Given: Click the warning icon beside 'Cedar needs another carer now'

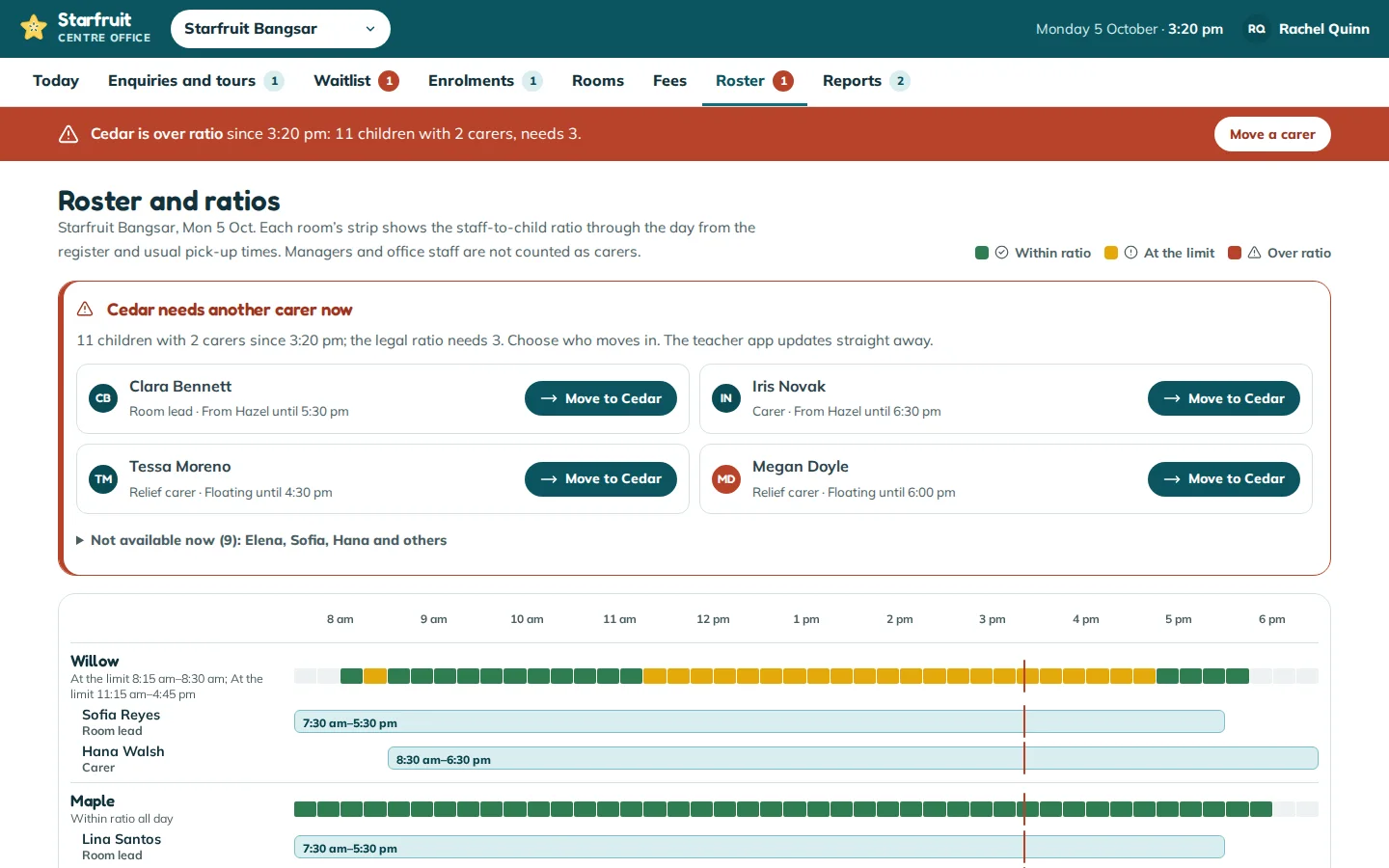Looking at the screenshot, I should 85,310.
